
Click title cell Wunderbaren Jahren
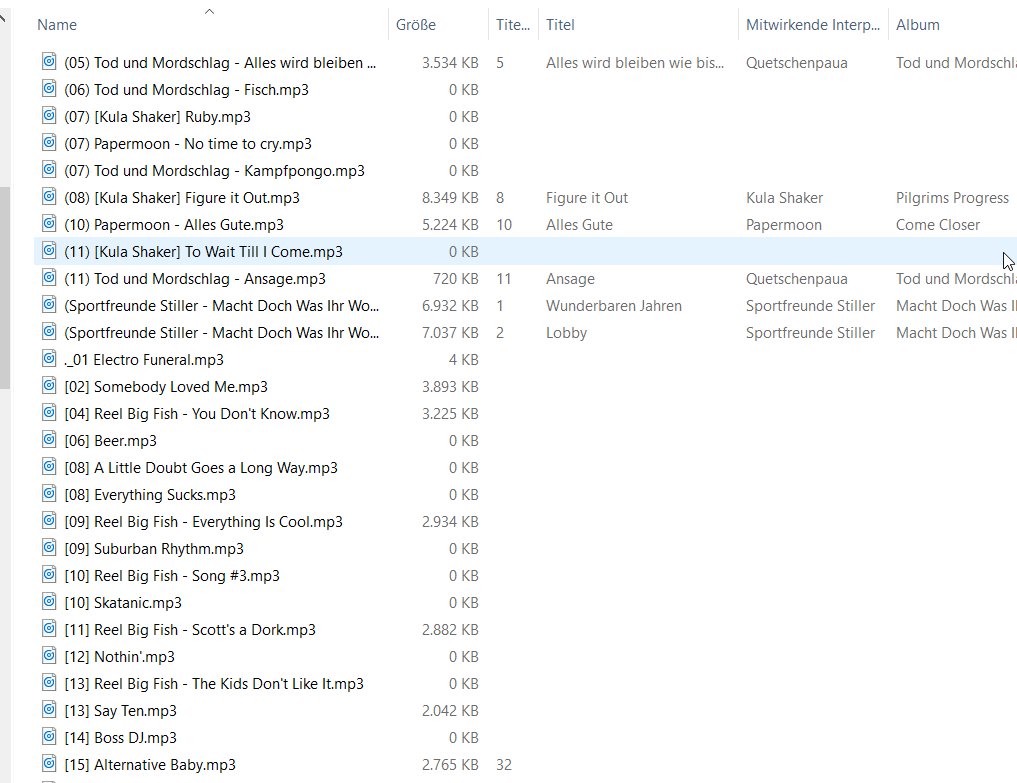614,306
